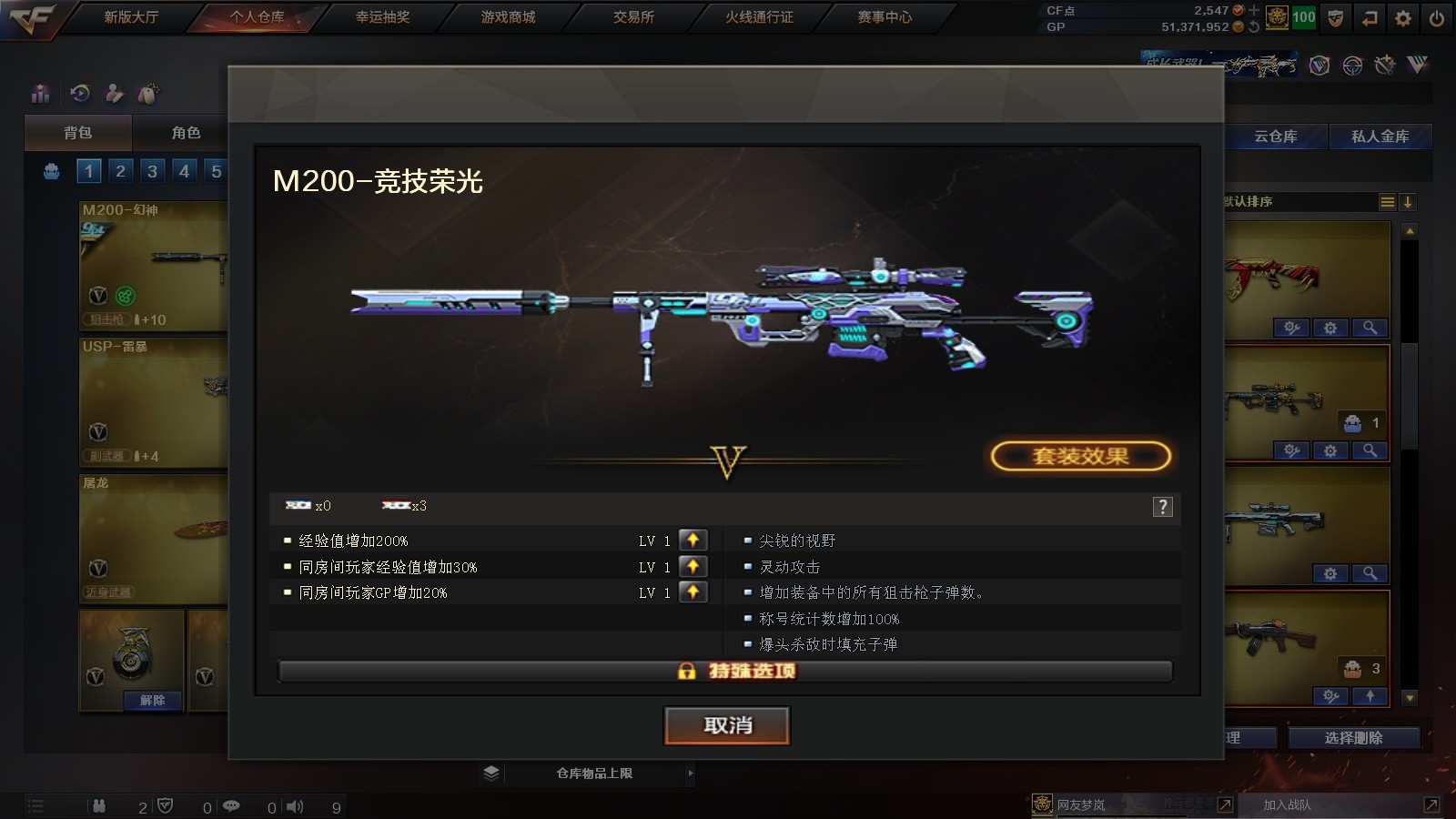Open the question mark help icon
Viewport: 1456px width, 819px height.
pos(1162,507)
